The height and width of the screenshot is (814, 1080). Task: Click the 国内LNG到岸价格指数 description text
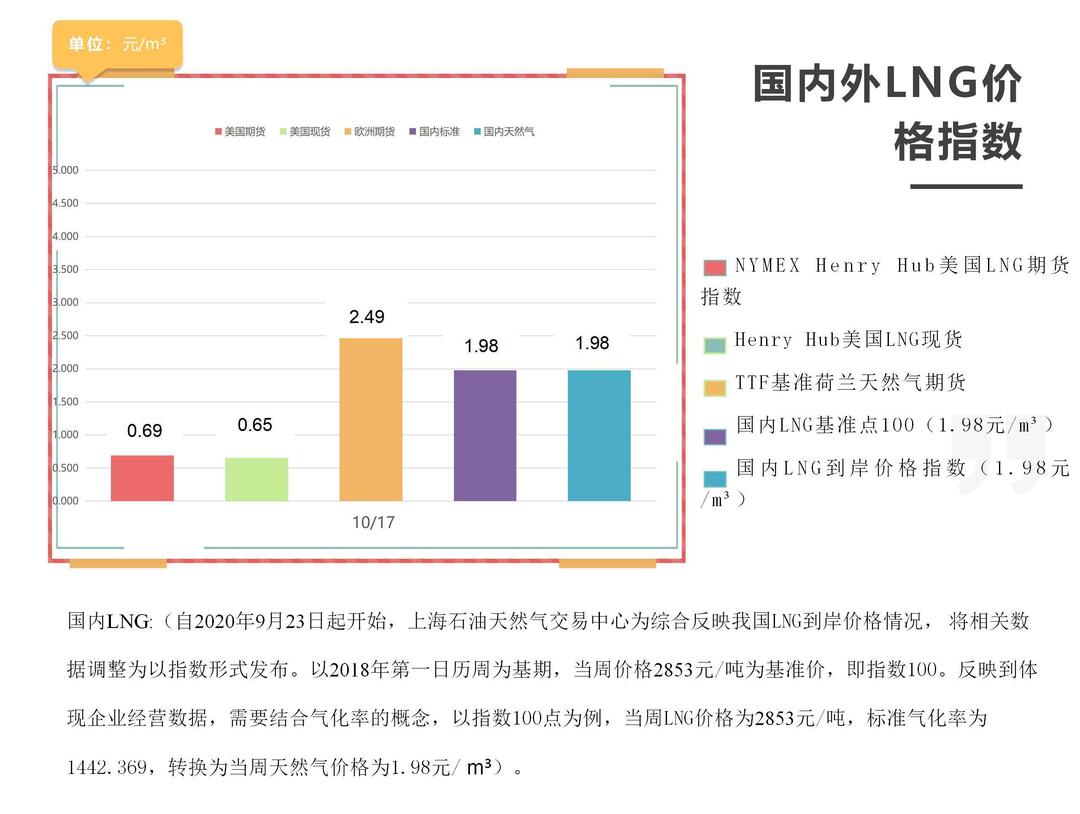click(x=885, y=483)
